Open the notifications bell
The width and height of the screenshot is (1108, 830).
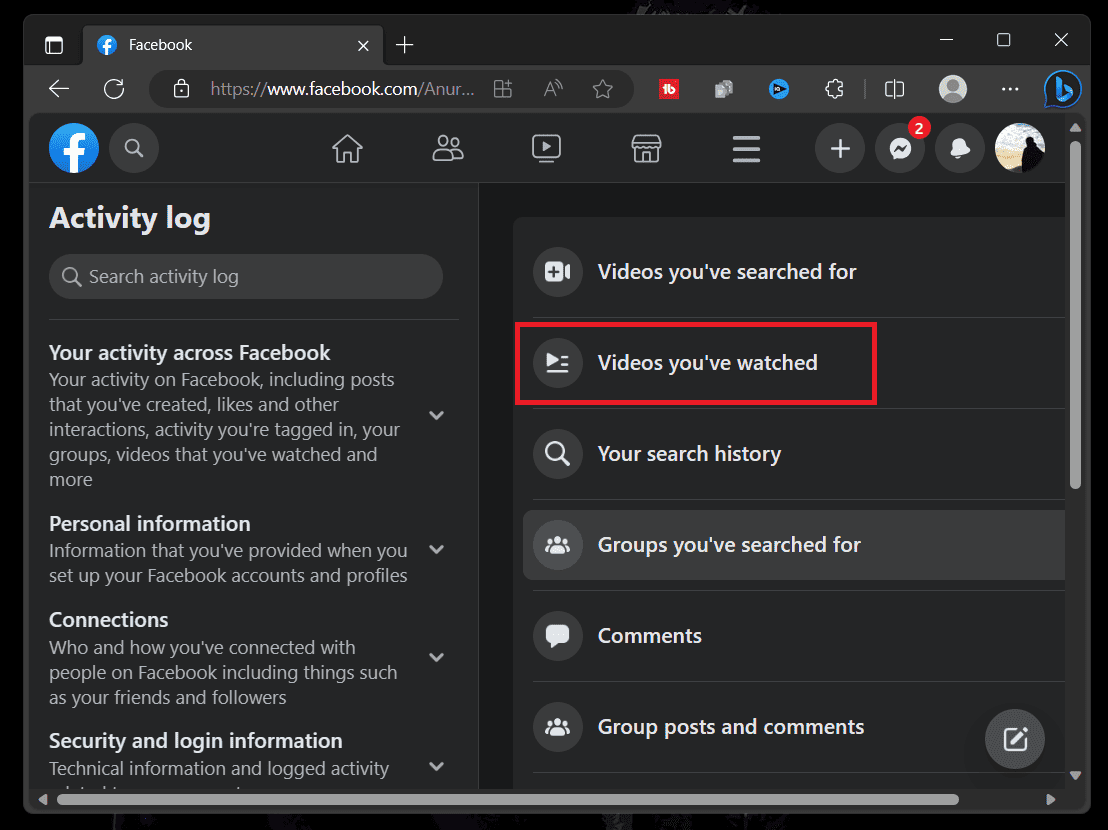click(x=960, y=148)
